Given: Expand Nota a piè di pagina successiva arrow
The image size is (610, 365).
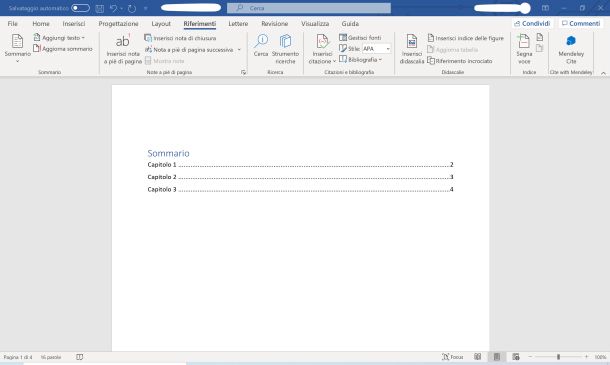Looking at the screenshot, I should click(x=239, y=49).
